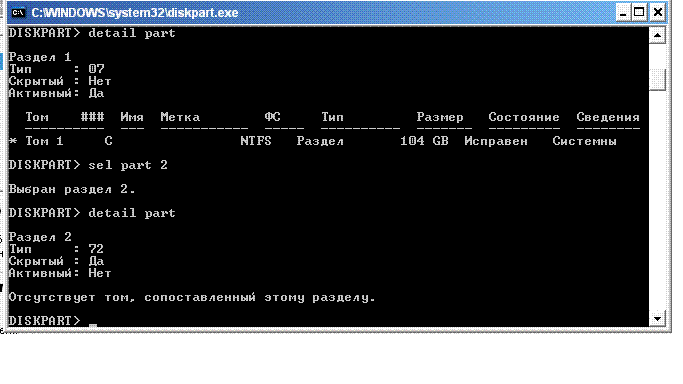Click the 'NTFS' file system value
This screenshot has height=384, width=683.
(x=256, y=141)
